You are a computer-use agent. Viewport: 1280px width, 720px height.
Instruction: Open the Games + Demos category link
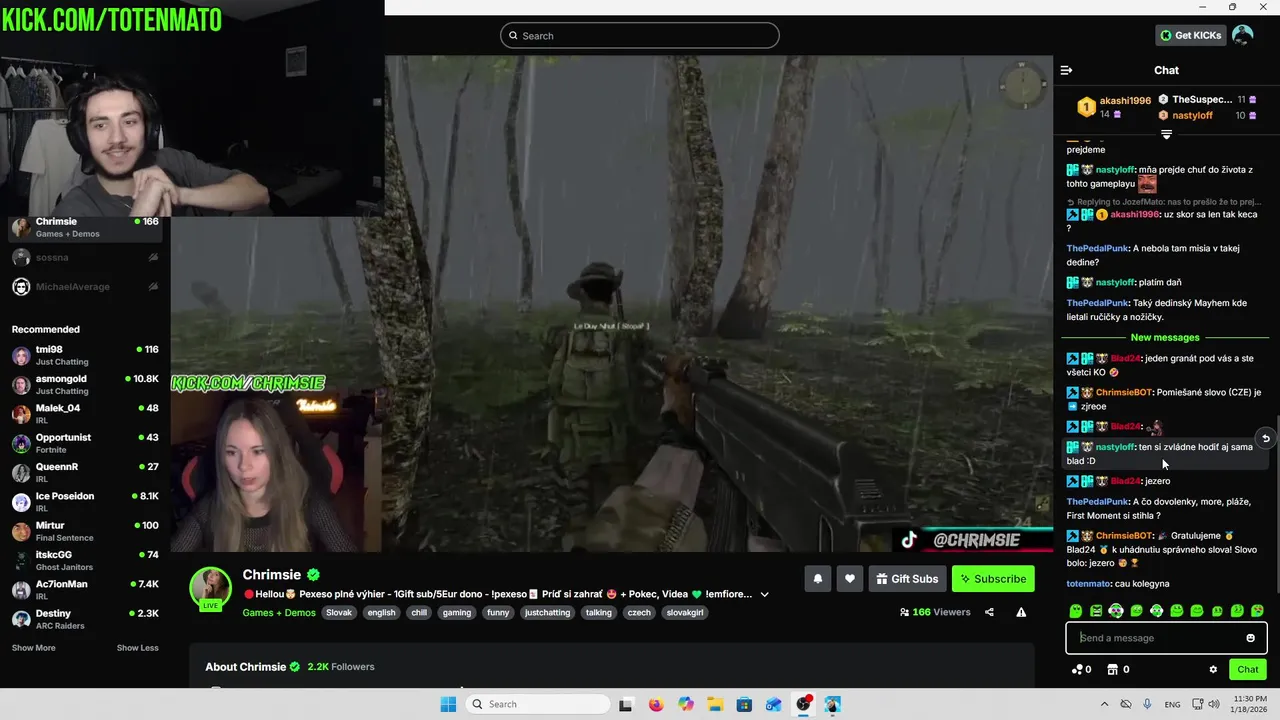(279, 613)
